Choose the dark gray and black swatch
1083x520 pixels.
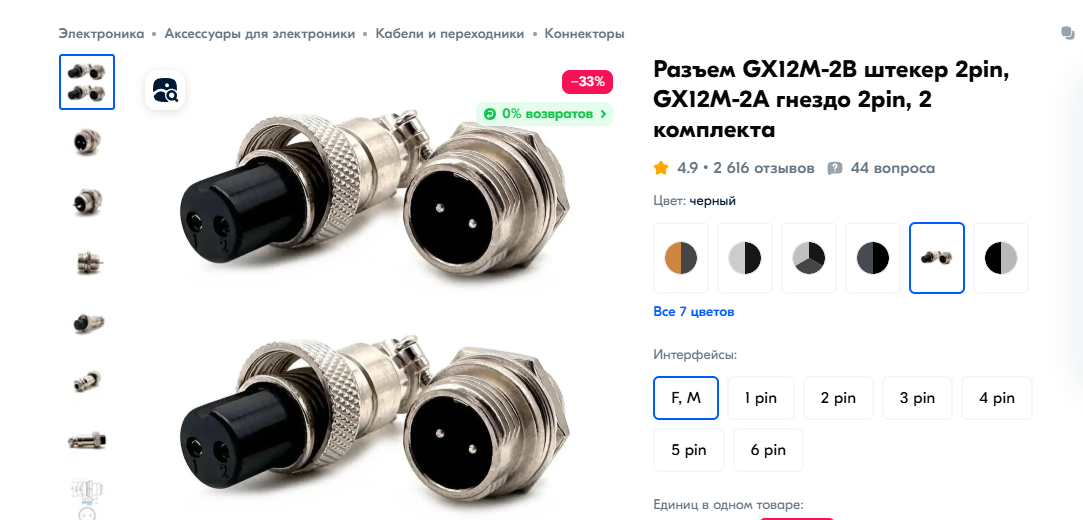[873, 258]
